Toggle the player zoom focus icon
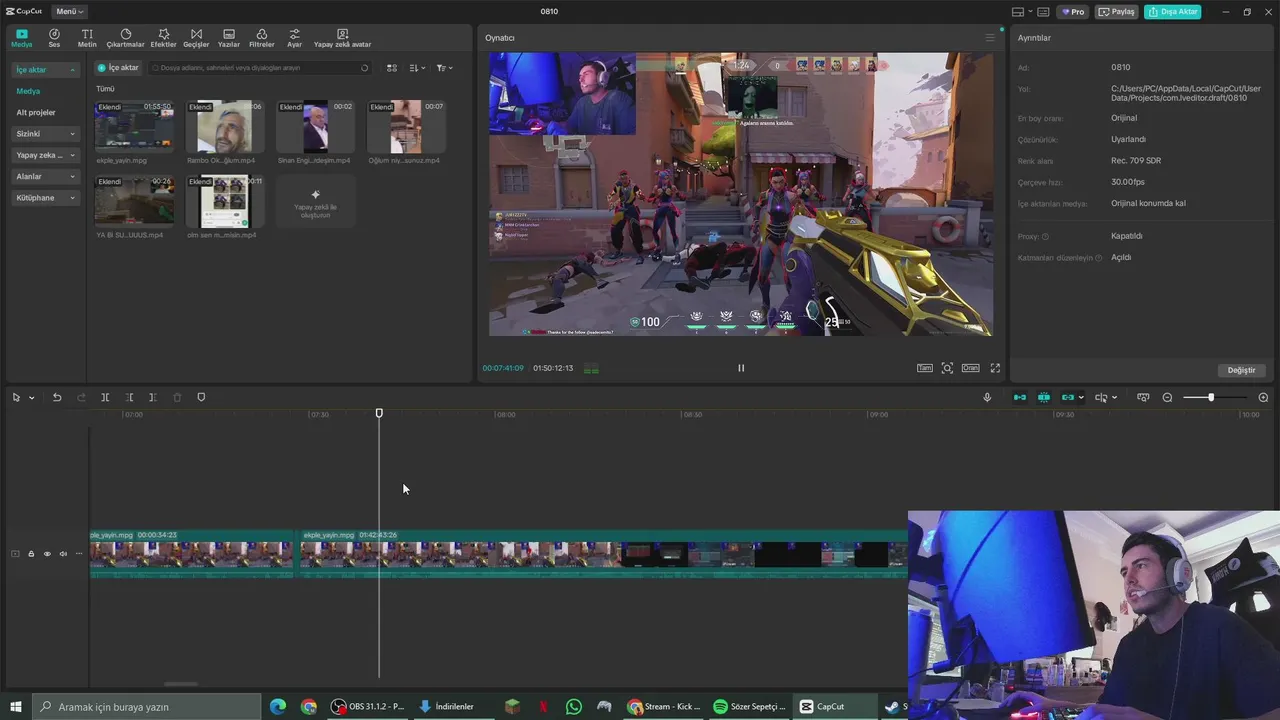Viewport: 1280px width, 720px height. (947, 368)
